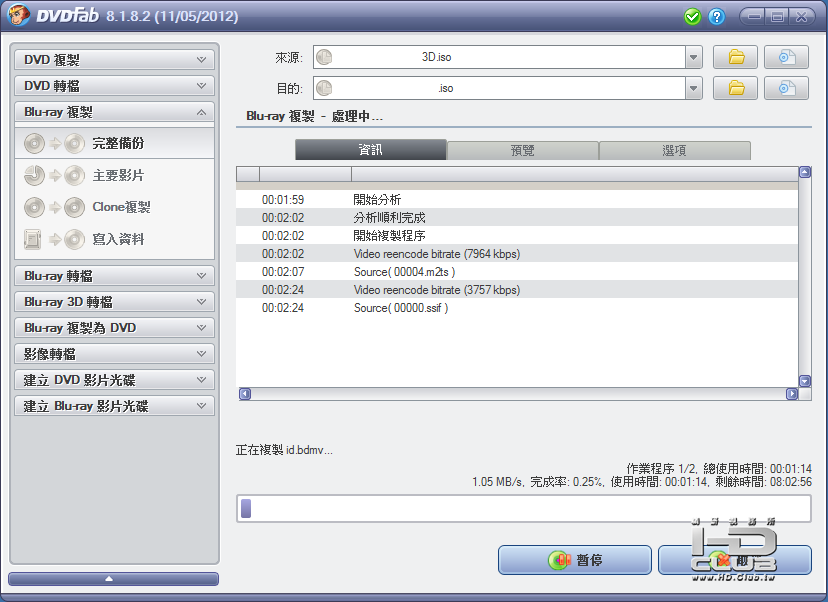Collapse the Blu-ray 複製 section

(x=115, y=112)
